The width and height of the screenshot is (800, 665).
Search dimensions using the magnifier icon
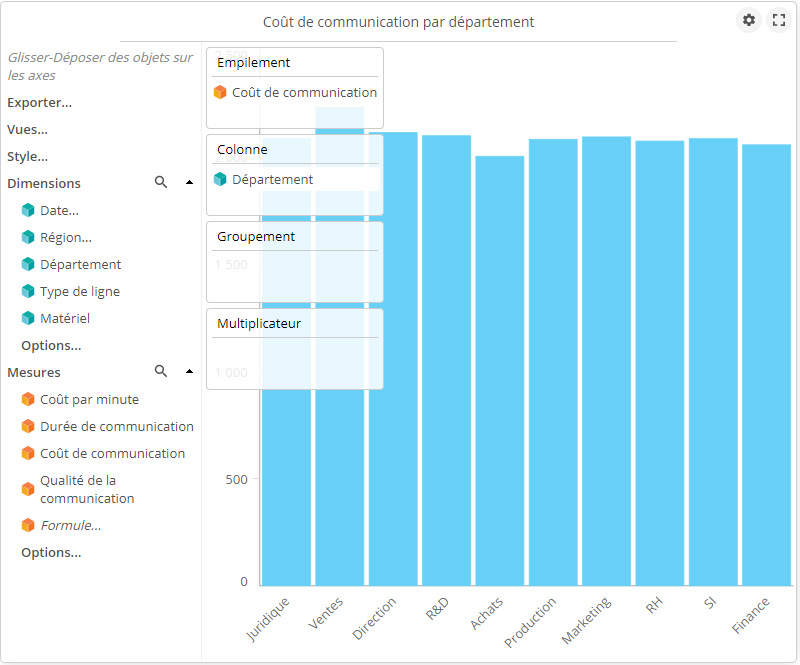point(161,183)
